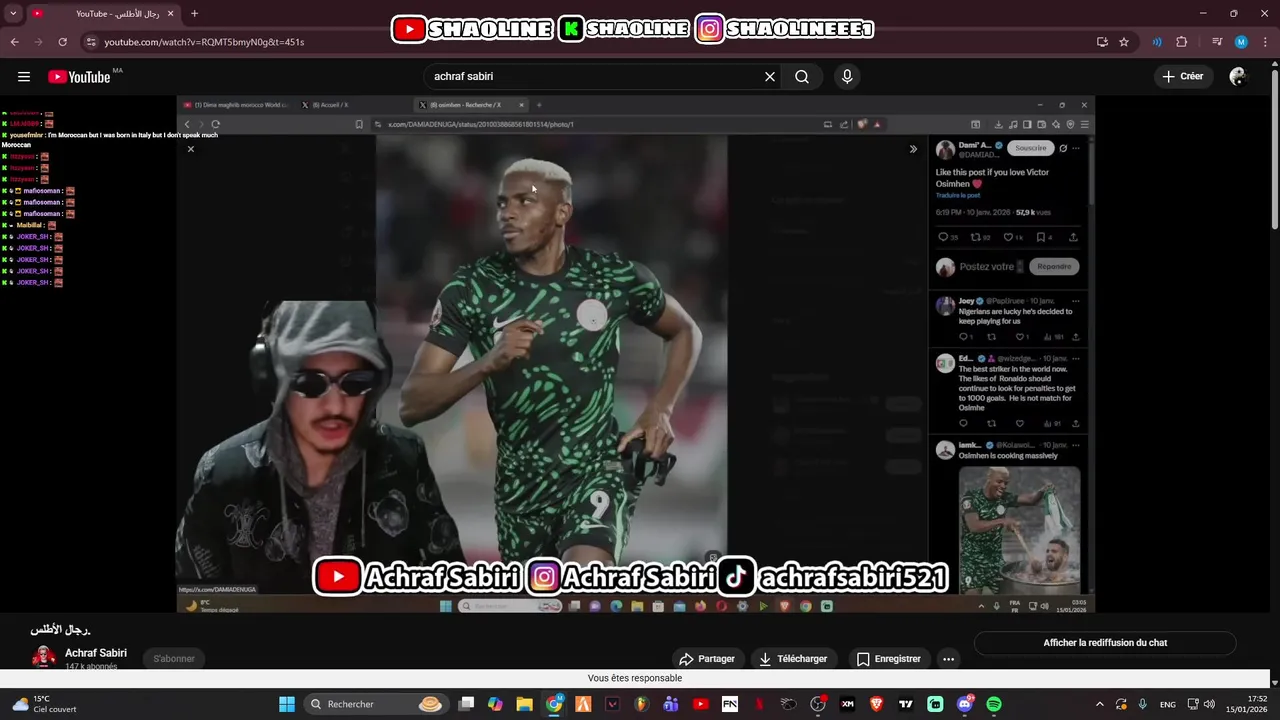Reload the page in Chrome
1280x720 pixels.
pyautogui.click(x=62, y=42)
